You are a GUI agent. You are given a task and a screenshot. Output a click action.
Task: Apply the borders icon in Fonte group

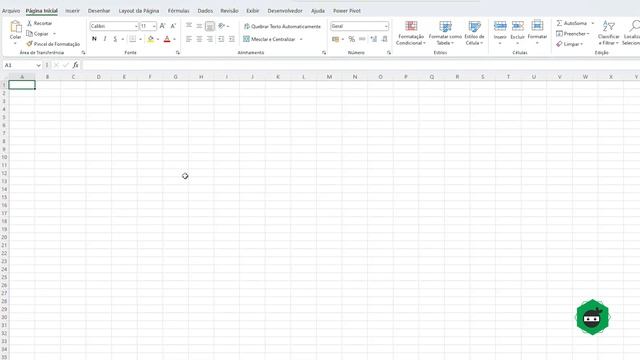coord(133,39)
